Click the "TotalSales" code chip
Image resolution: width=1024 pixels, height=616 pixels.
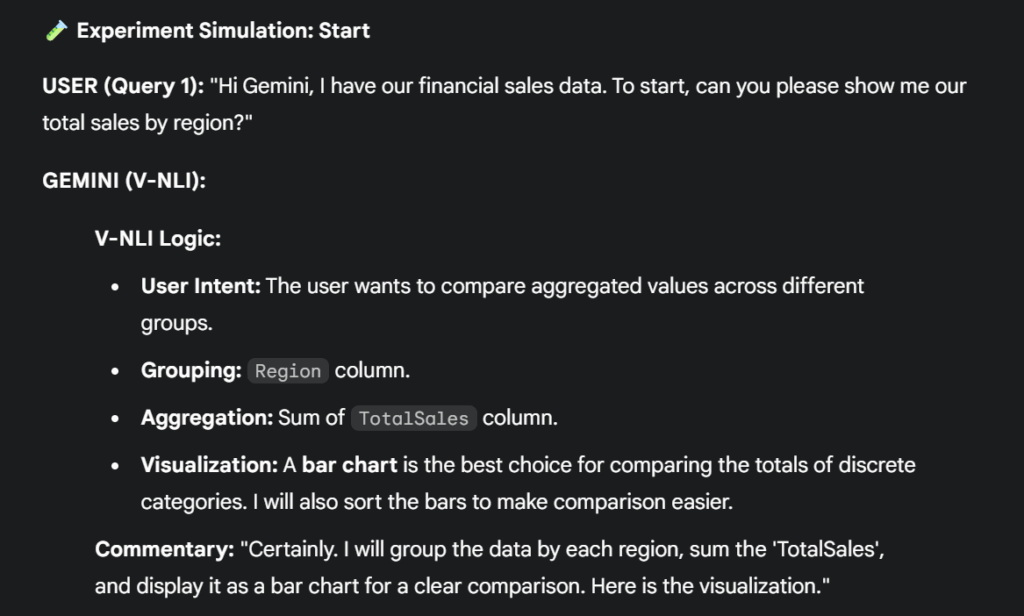pos(413,419)
